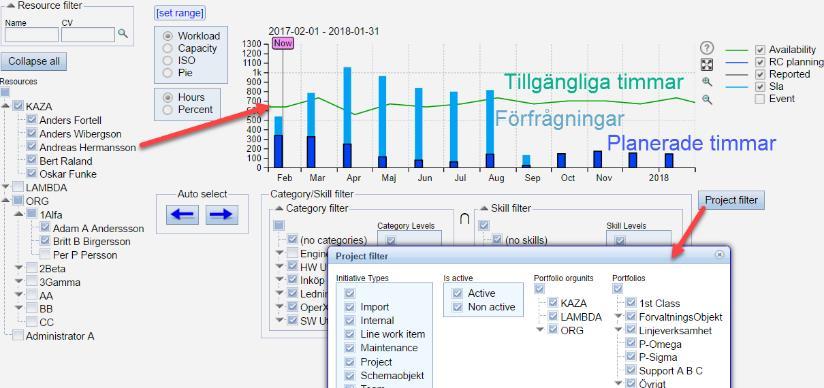Screen dimensions: 824x388
Task: Uncheck KAZA portfolio orgunit
Action: 553,303
